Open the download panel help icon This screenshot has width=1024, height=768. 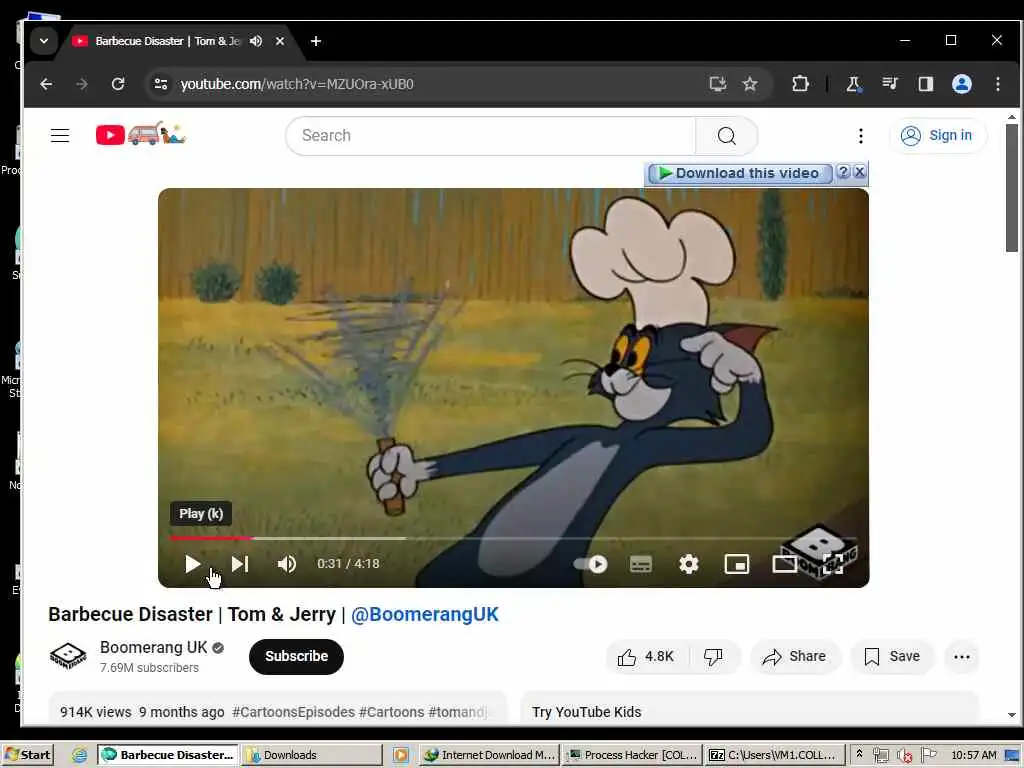pyautogui.click(x=843, y=172)
